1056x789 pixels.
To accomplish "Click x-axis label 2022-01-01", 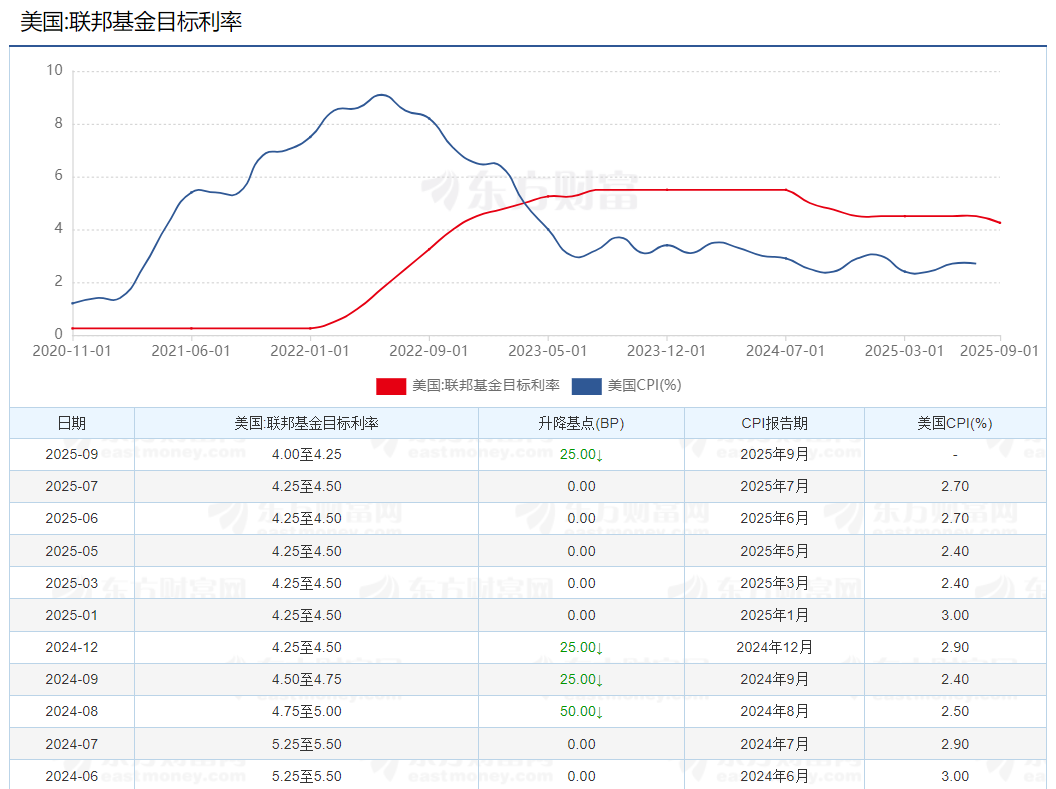I will click(310, 351).
